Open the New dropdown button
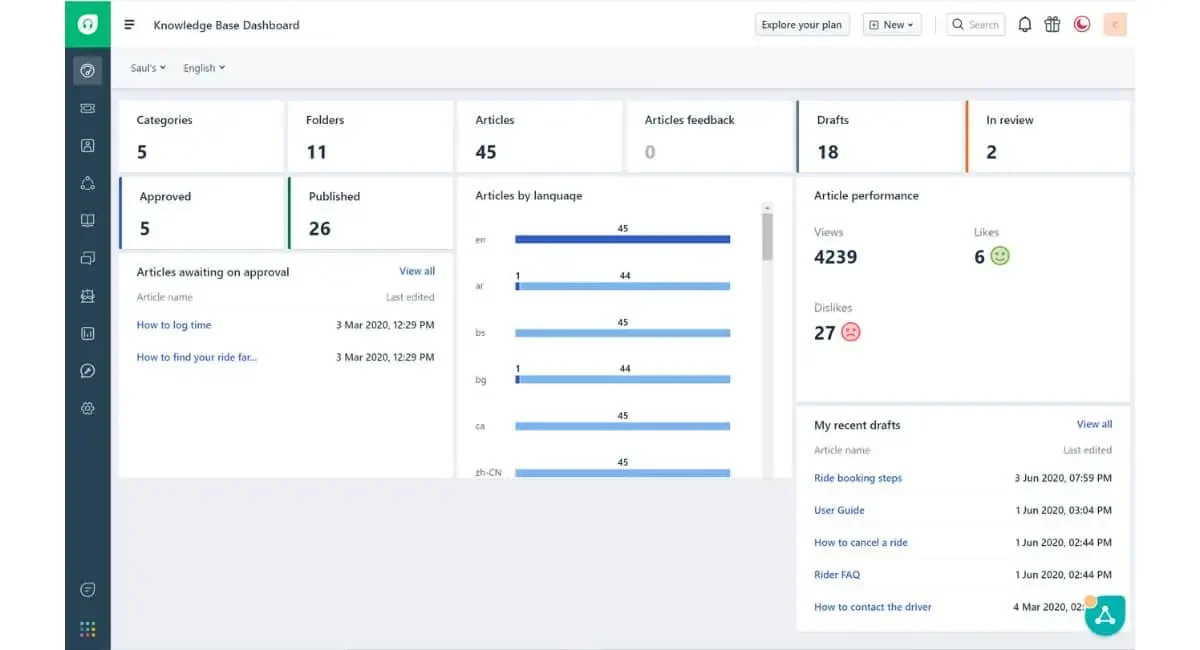 pyautogui.click(x=892, y=25)
